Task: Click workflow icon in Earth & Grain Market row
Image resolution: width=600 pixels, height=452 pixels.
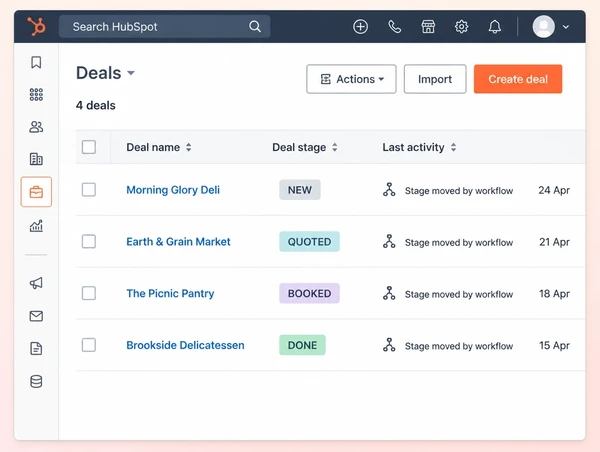Action: coord(389,242)
